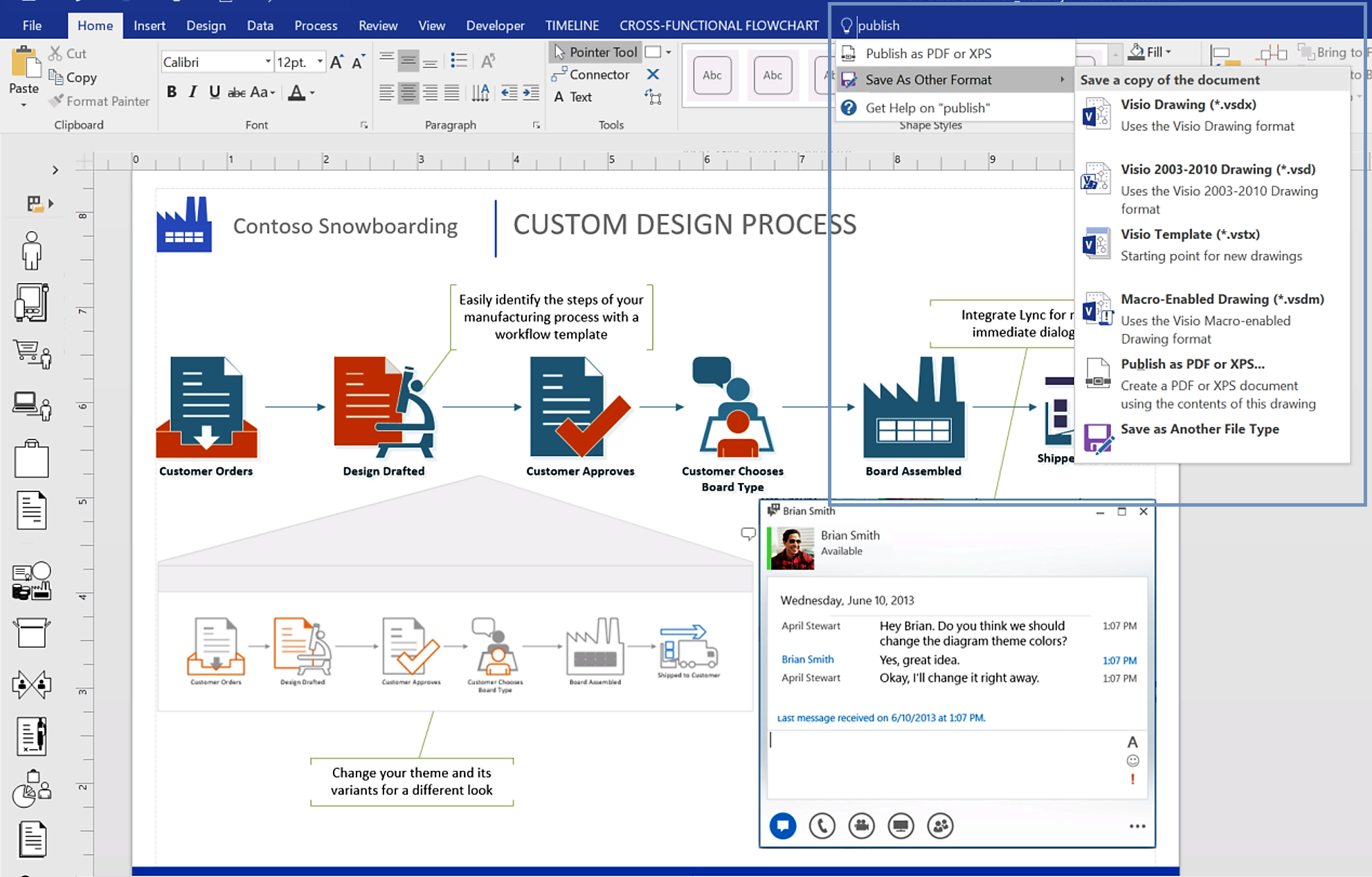Open the TIMELINE ribbon tab

(x=571, y=25)
